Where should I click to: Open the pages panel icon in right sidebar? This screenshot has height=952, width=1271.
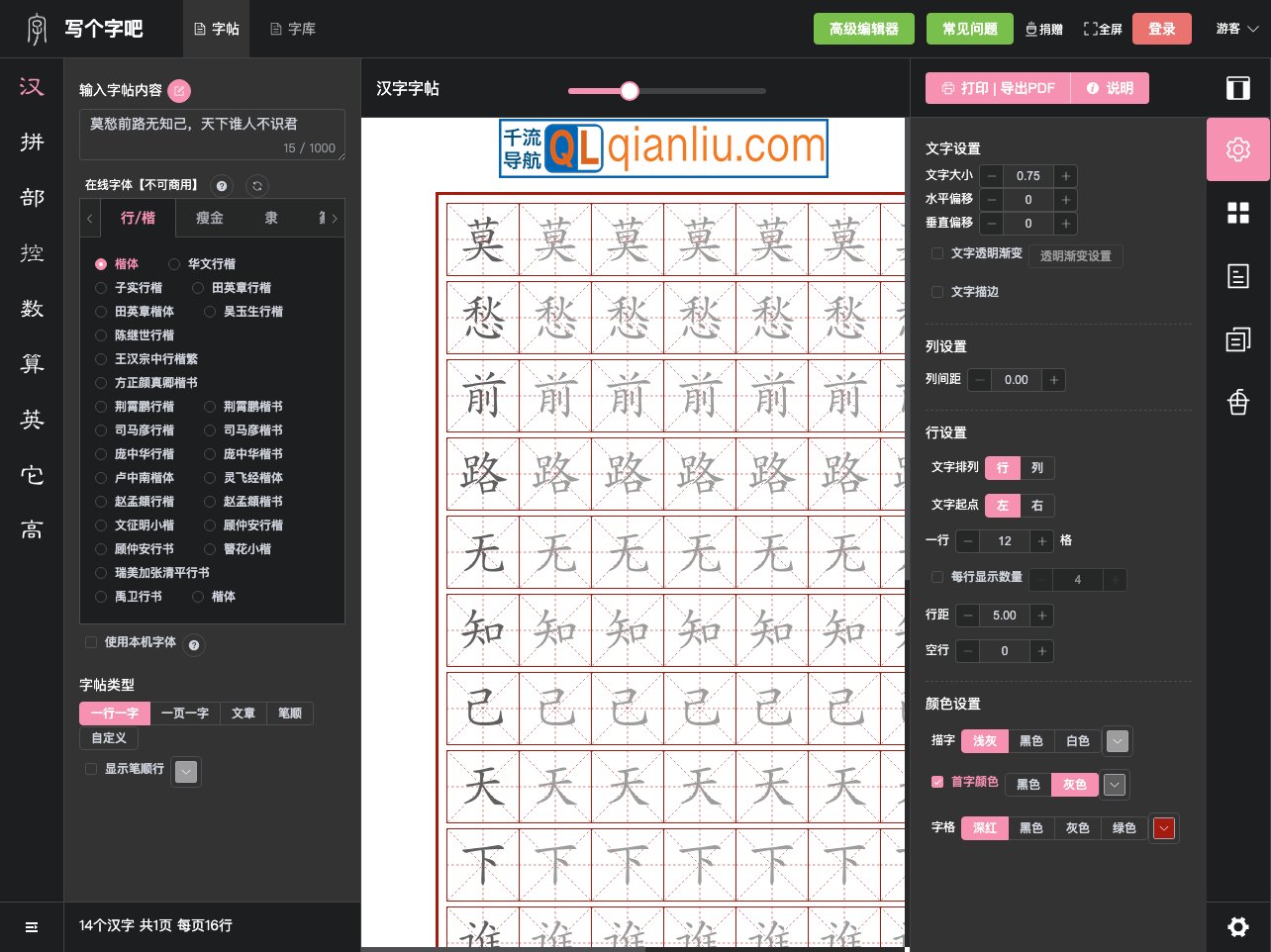click(x=1237, y=339)
